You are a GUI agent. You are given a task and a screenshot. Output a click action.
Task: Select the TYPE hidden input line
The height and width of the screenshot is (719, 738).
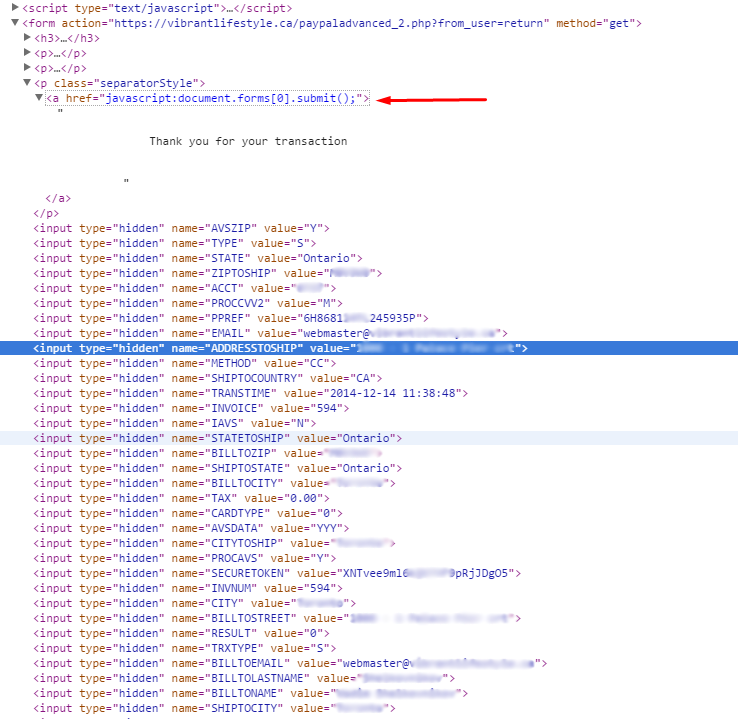pos(175,243)
